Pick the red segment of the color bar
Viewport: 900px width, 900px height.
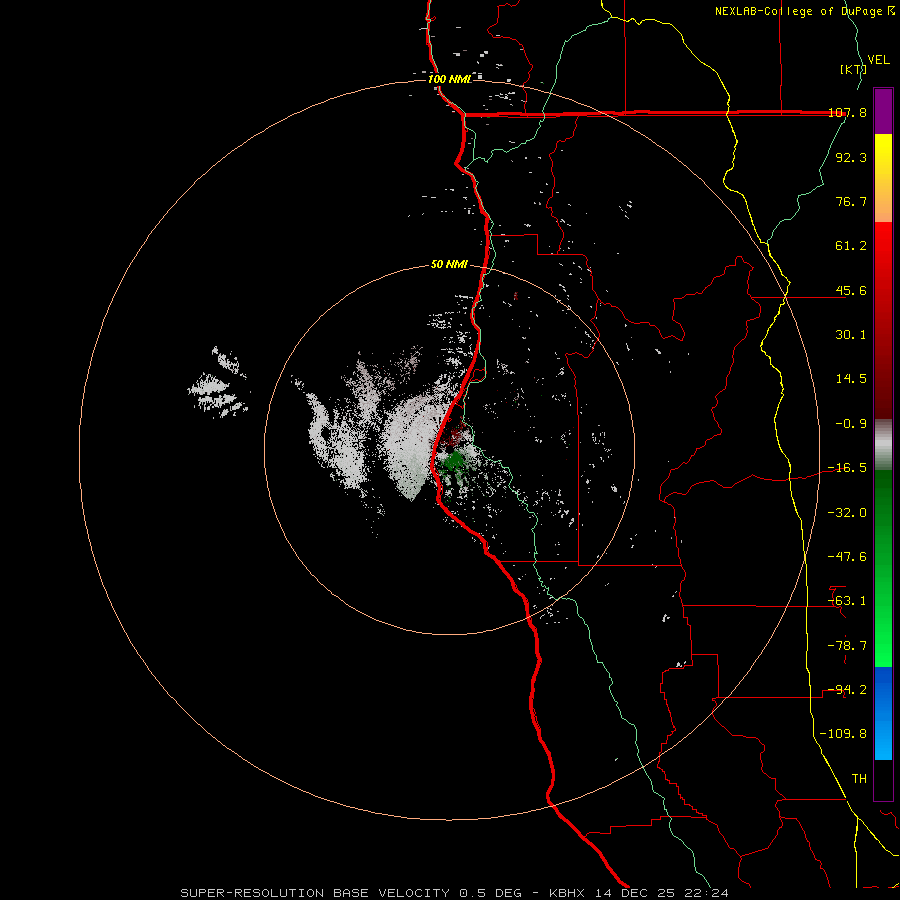883,320
